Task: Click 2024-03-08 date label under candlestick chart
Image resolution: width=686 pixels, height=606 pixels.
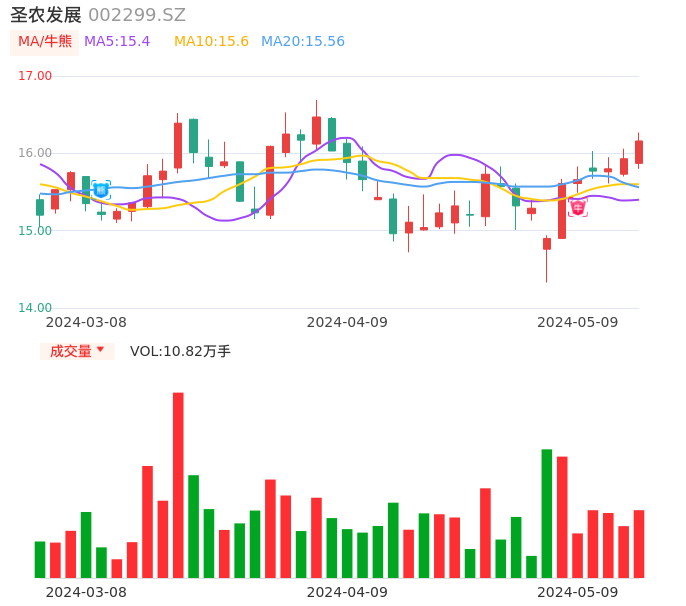Action: (x=86, y=322)
